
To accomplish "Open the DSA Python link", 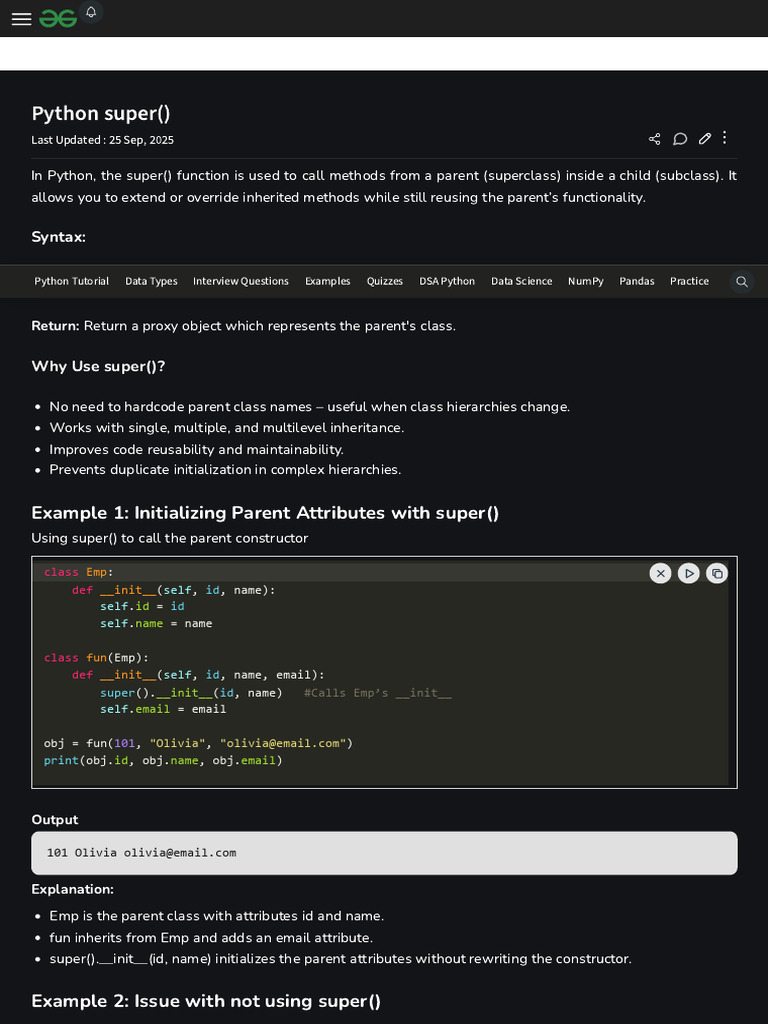I will (x=447, y=282).
